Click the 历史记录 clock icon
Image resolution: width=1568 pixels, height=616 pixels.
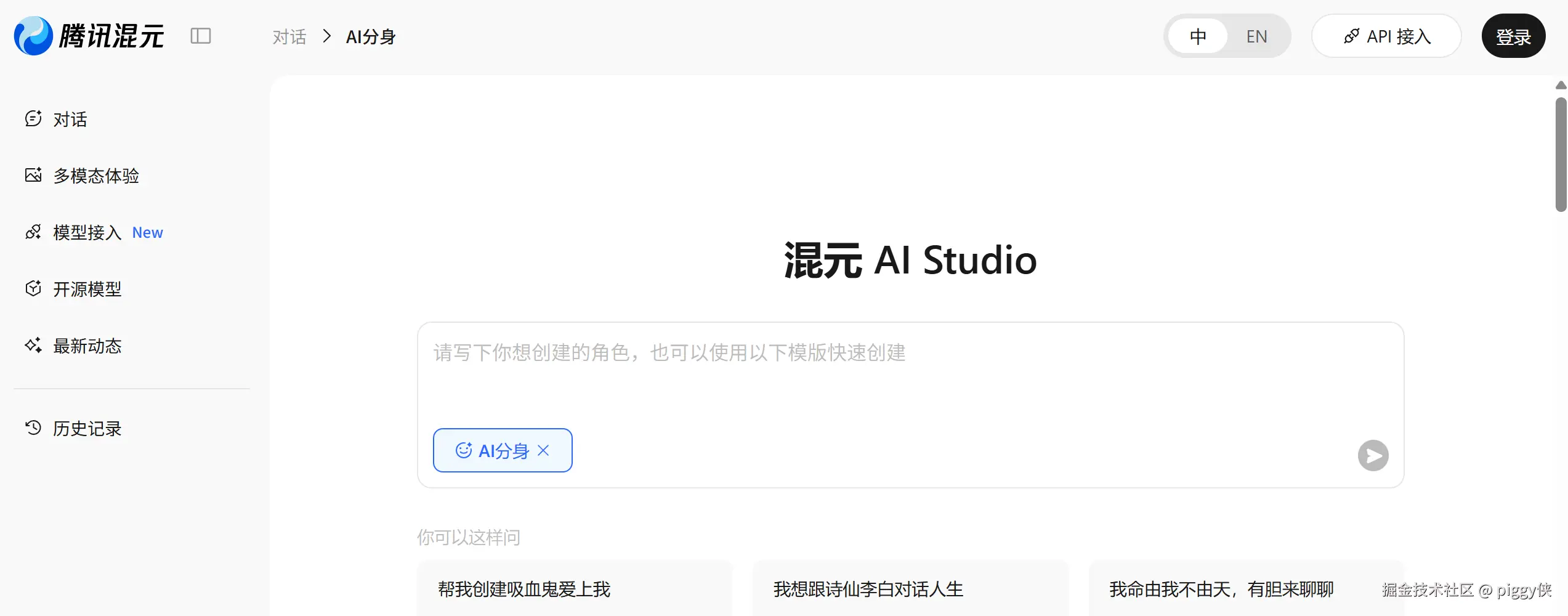pos(33,428)
